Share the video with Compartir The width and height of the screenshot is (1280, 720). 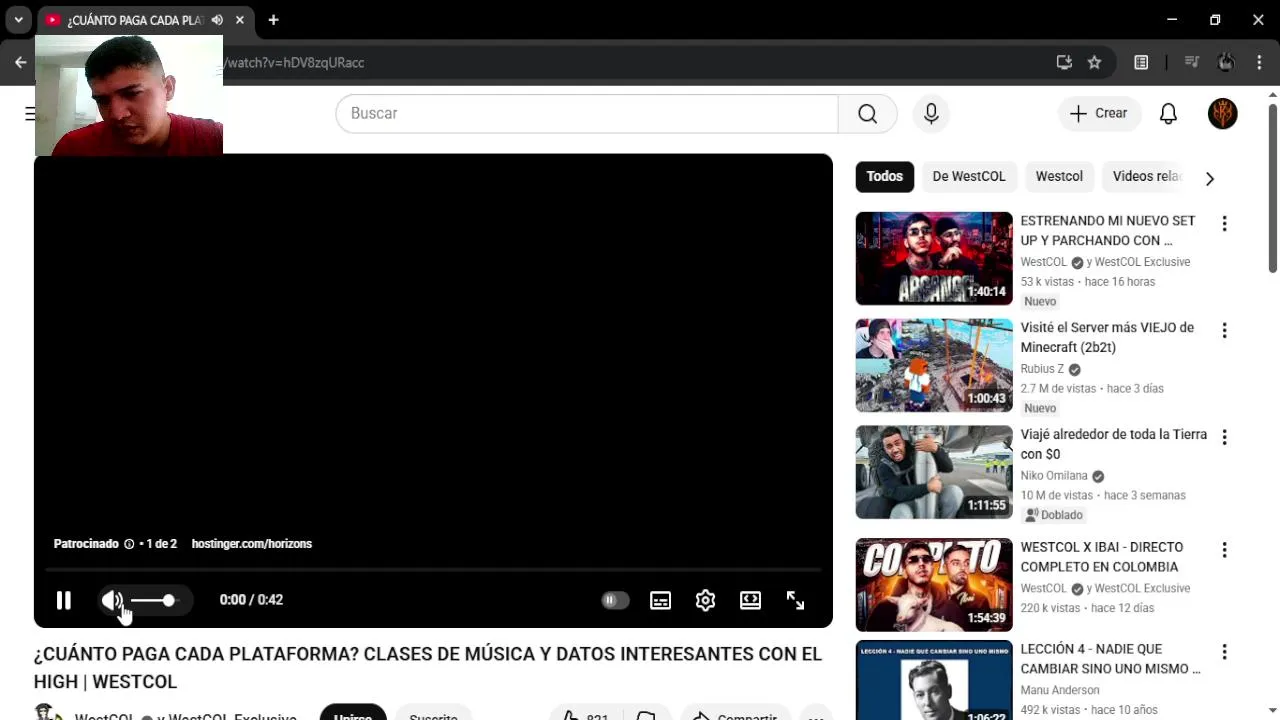pyautogui.click(x=736, y=714)
